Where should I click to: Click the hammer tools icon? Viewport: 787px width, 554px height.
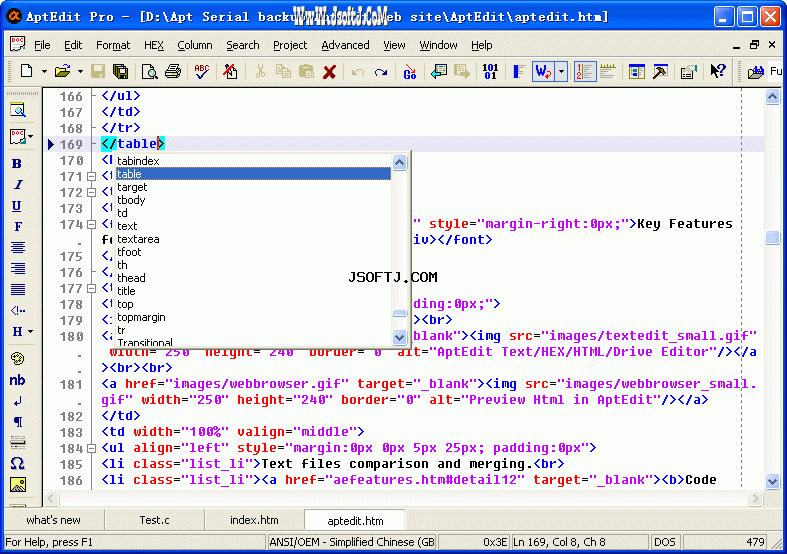(x=660, y=71)
